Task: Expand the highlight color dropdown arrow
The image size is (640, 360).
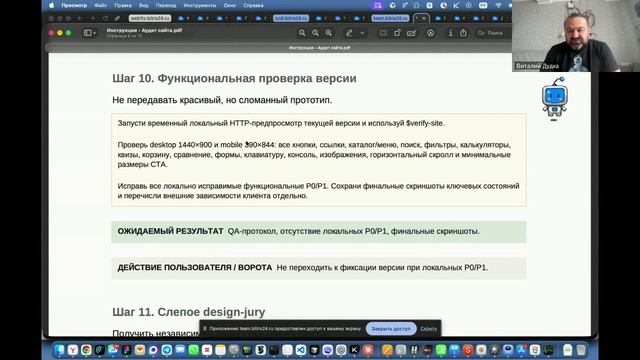Action: click(362, 33)
